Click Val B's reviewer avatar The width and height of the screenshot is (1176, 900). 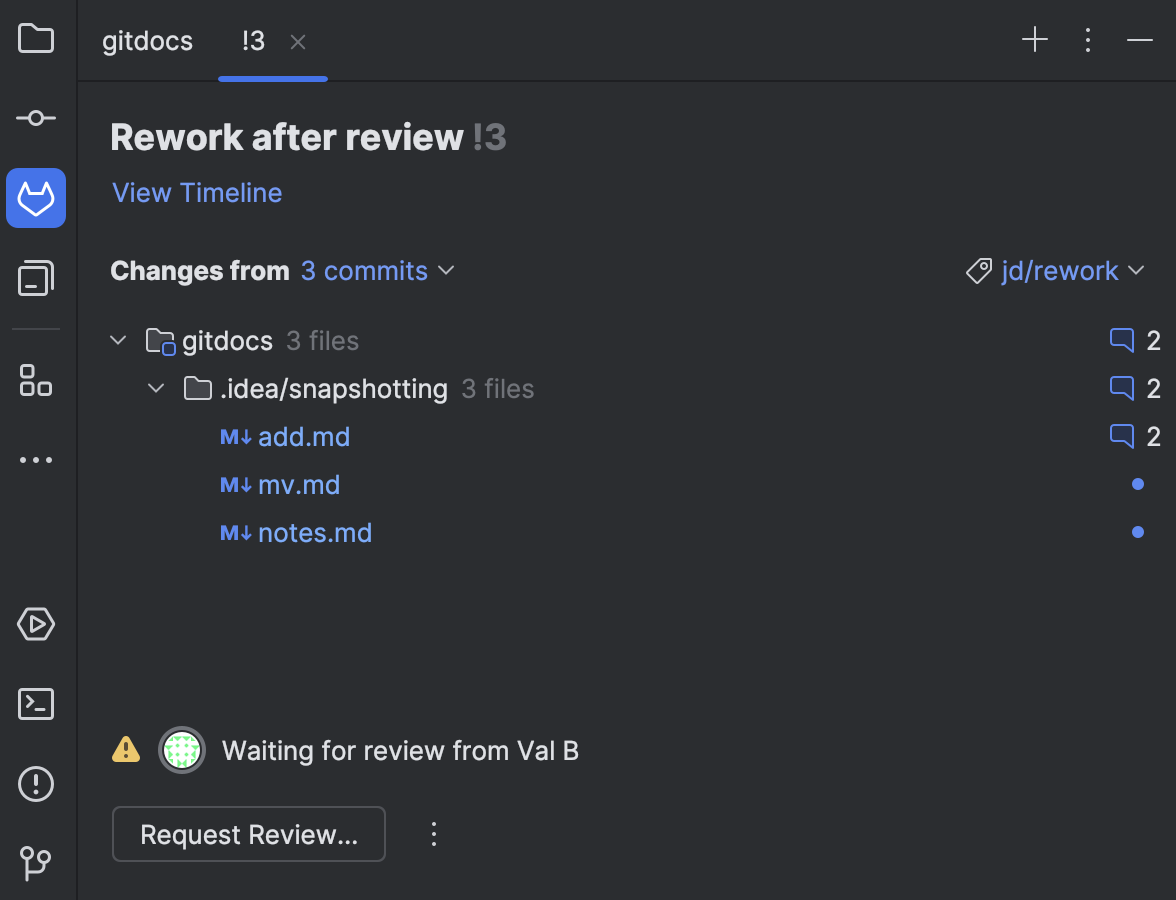(182, 750)
